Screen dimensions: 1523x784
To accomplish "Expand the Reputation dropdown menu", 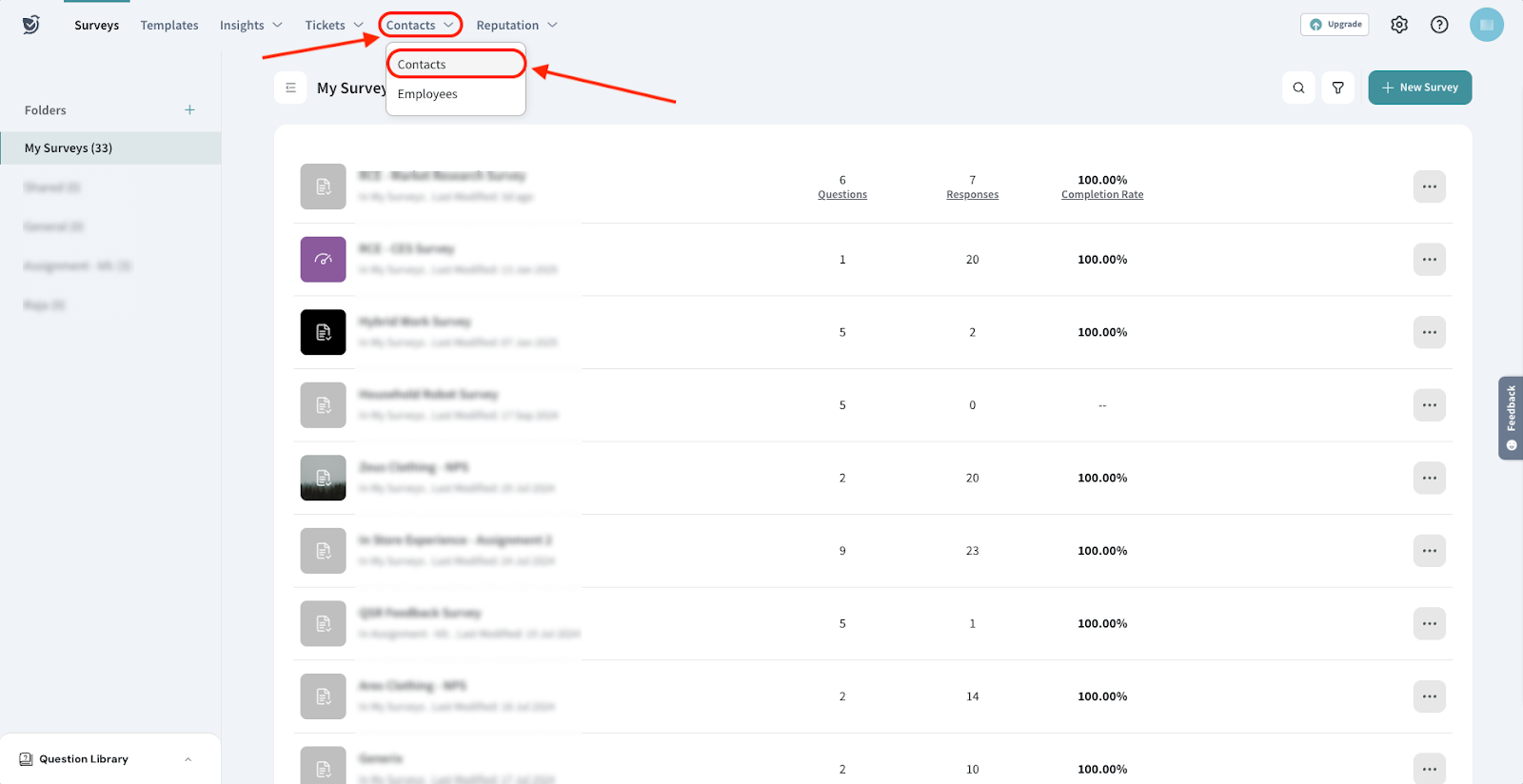I will [517, 26].
